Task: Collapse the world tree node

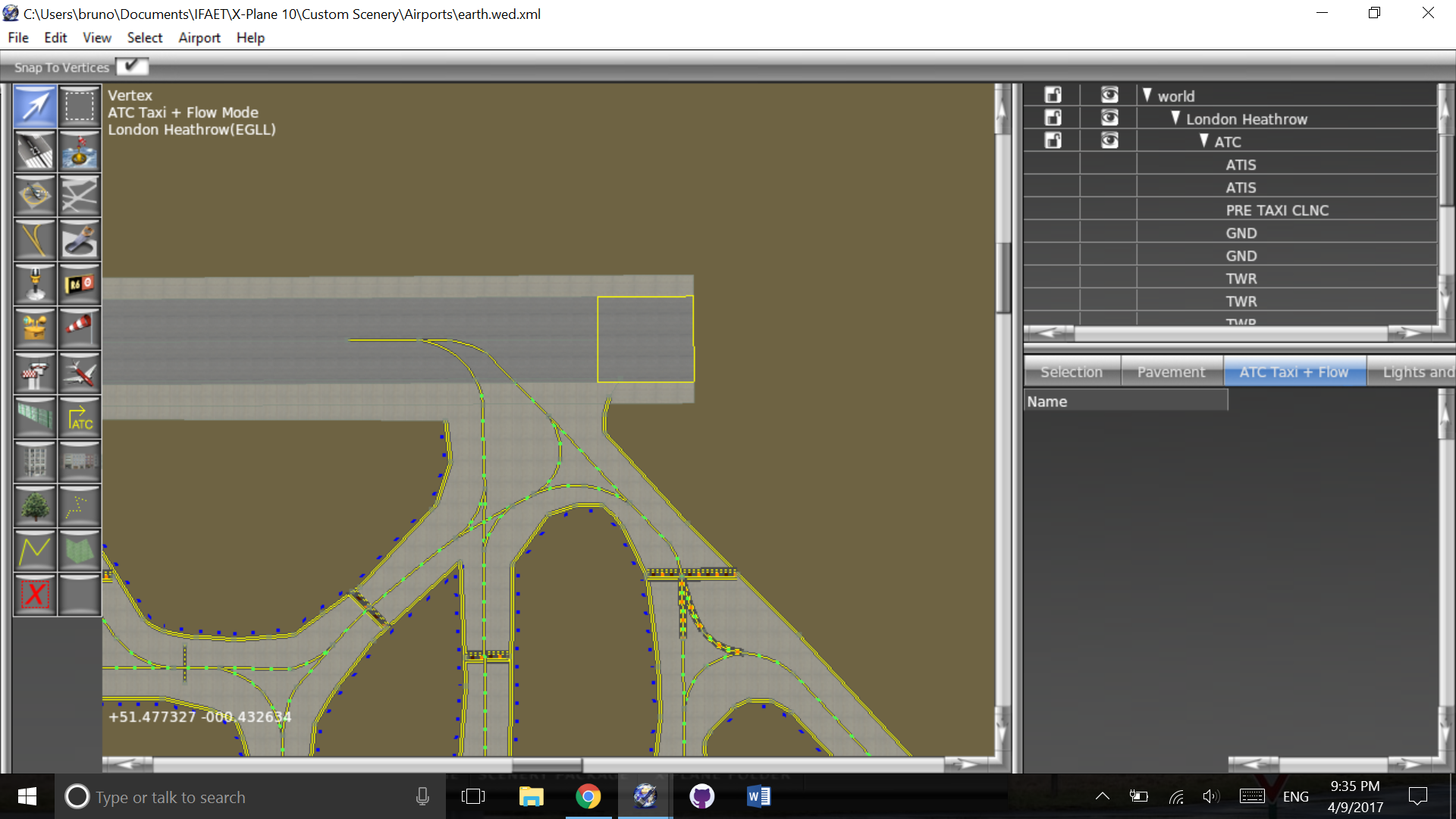Action: click(1147, 96)
